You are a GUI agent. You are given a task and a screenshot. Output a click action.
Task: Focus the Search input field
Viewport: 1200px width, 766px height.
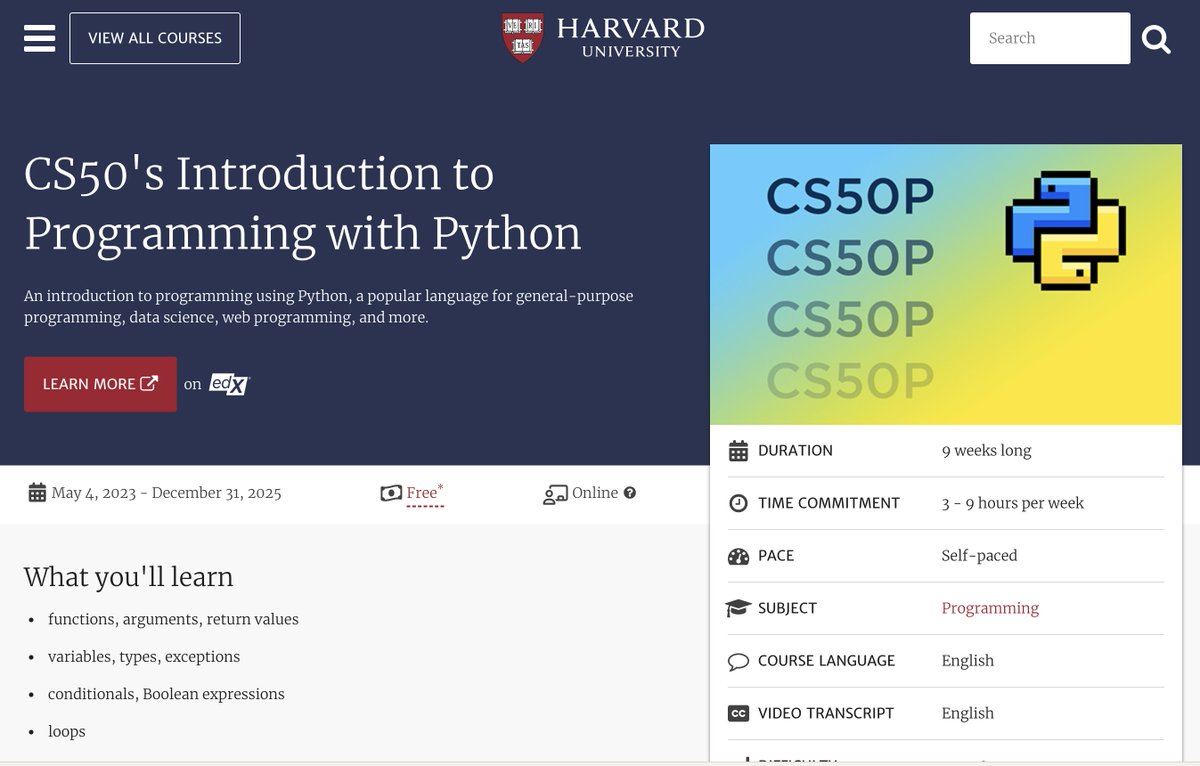click(x=1050, y=38)
